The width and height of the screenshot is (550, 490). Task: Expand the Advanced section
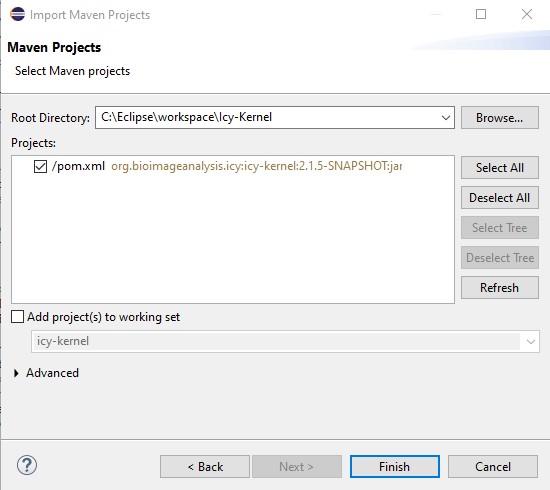tap(16, 373)
